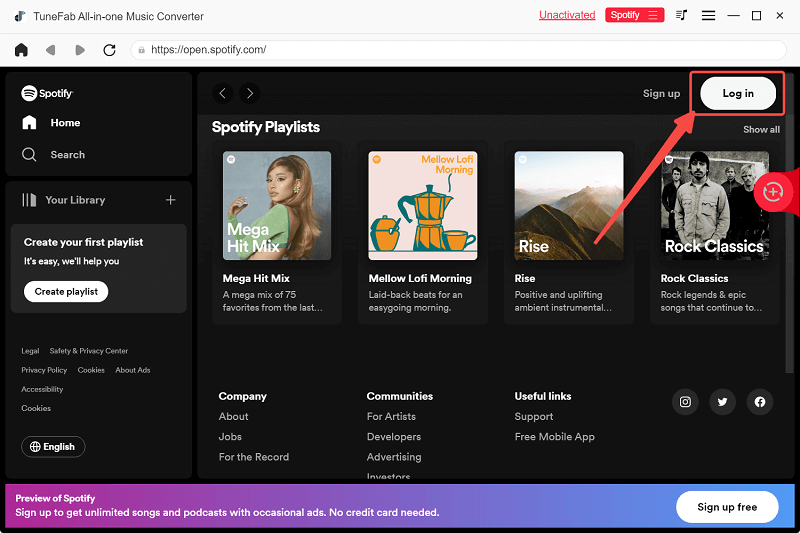This screenshot has height=533, width=800.
Task: Open the hamburger menu in title bar
Action: click(x=708, y=16)
